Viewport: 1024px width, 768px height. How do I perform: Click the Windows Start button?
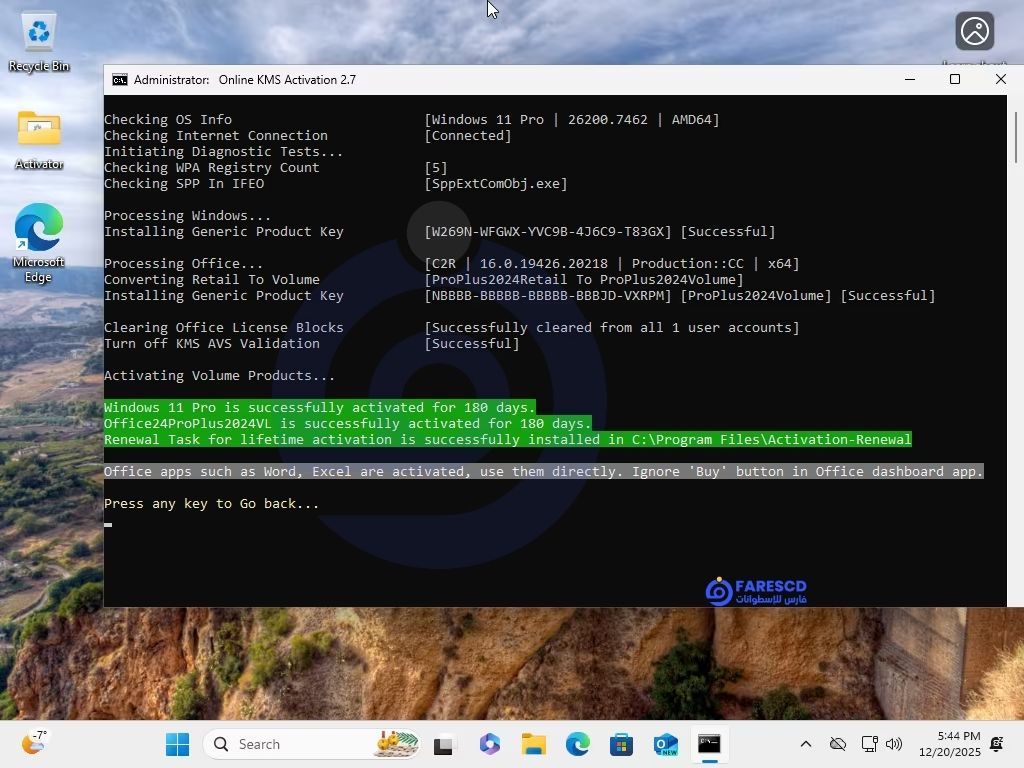(177, 745)
